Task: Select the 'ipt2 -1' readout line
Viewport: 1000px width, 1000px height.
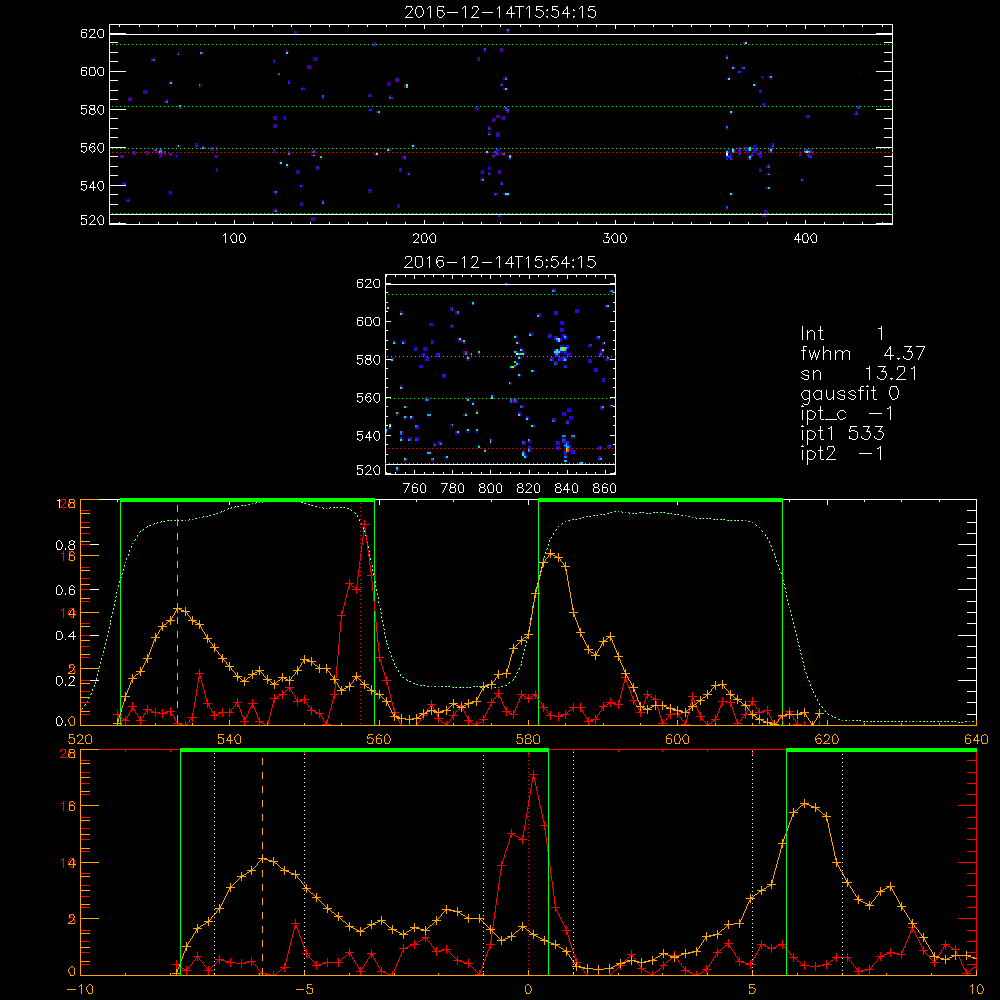Action: coord(842,453)
